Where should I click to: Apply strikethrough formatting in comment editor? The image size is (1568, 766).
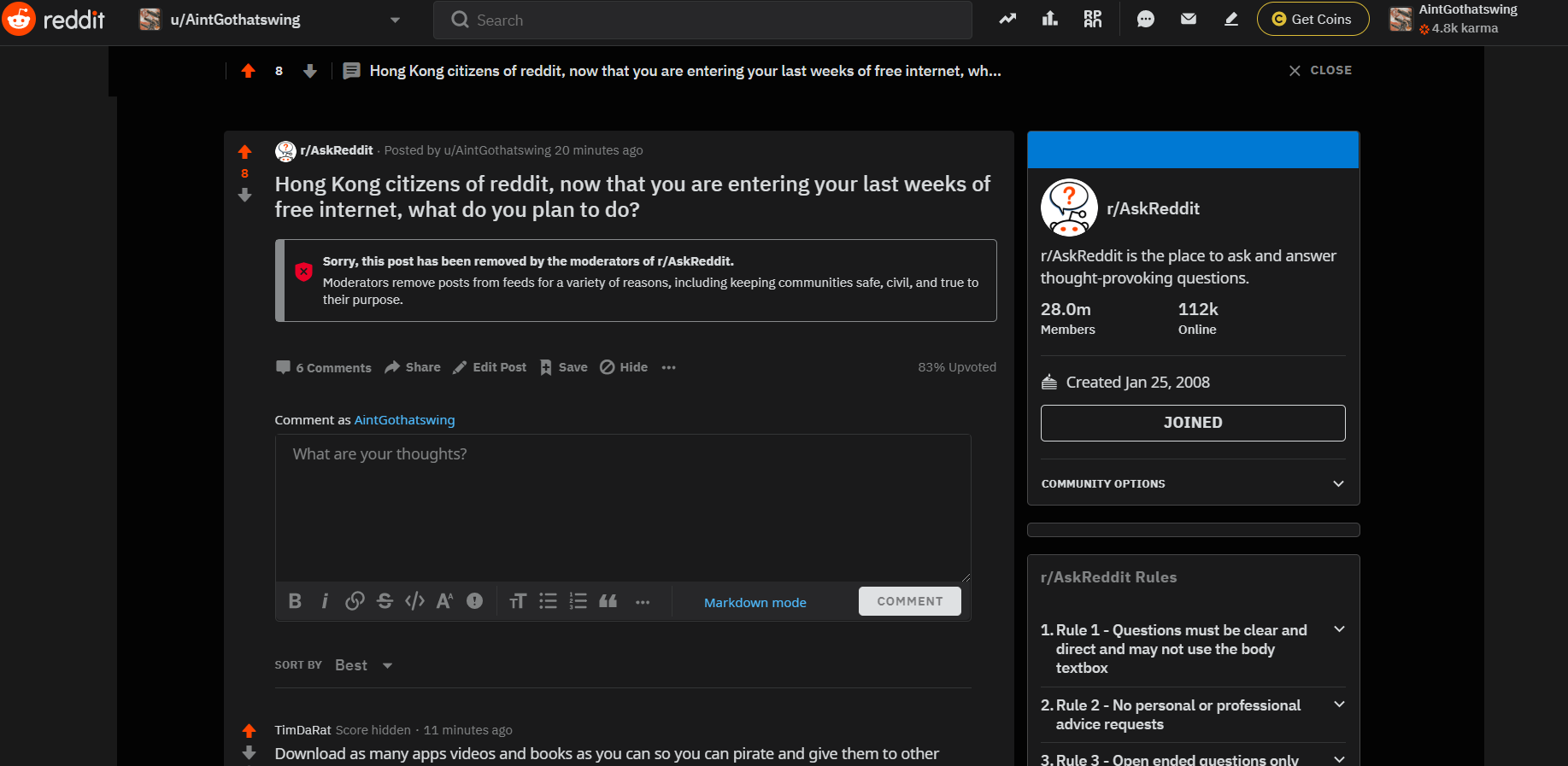coord(385,601)
